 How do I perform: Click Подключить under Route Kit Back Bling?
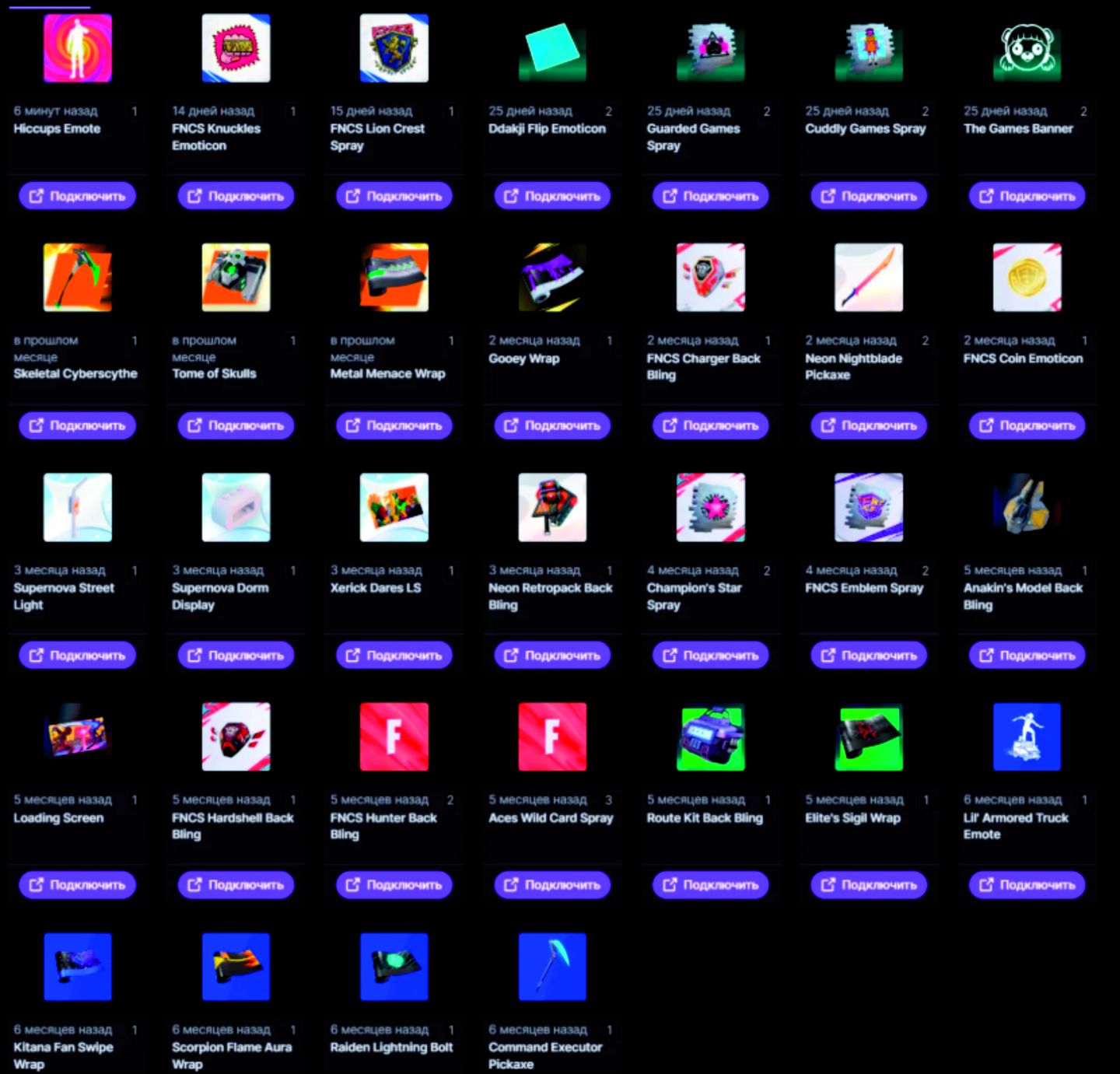coord(711,885)
